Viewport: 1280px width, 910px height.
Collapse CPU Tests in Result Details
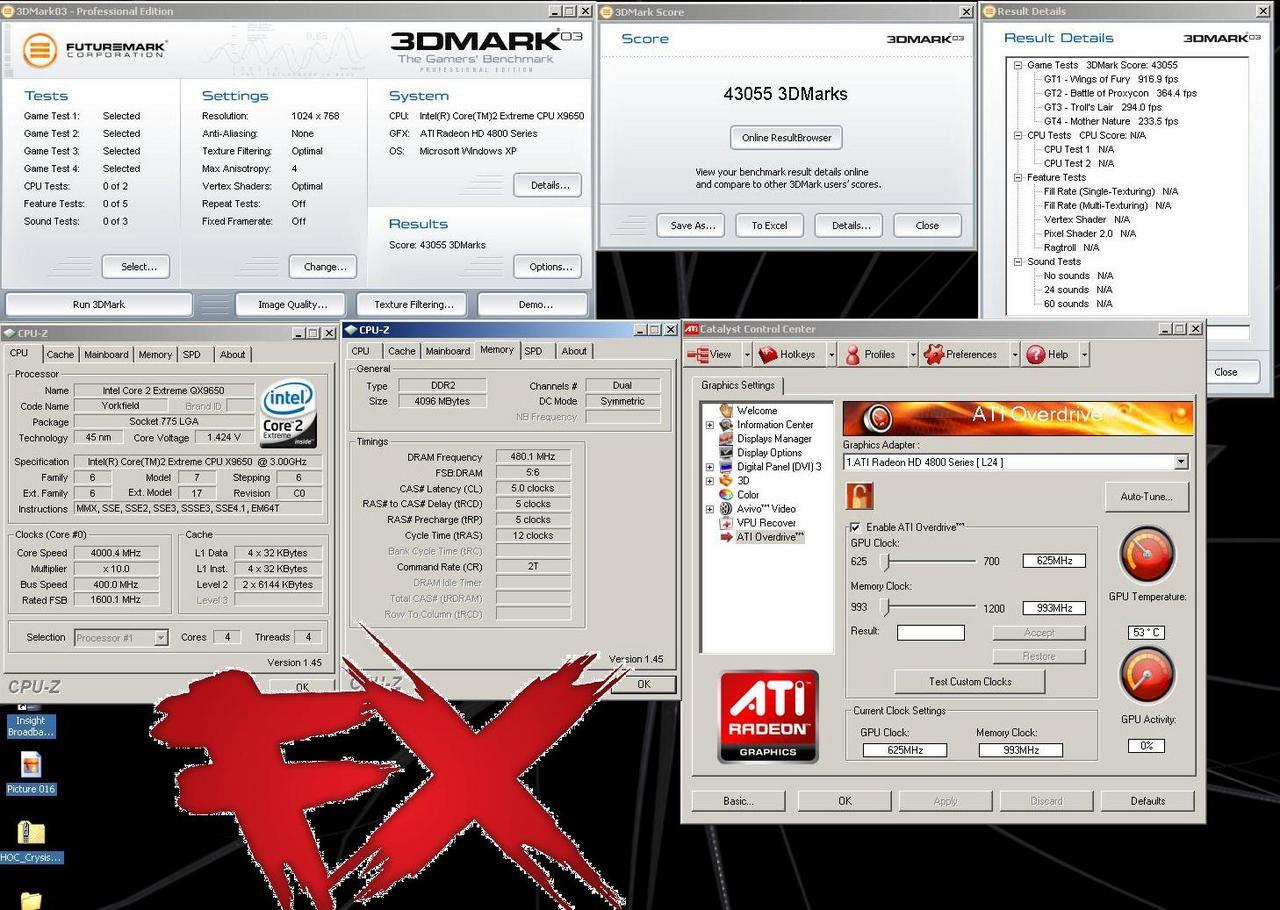(1019, 135)
